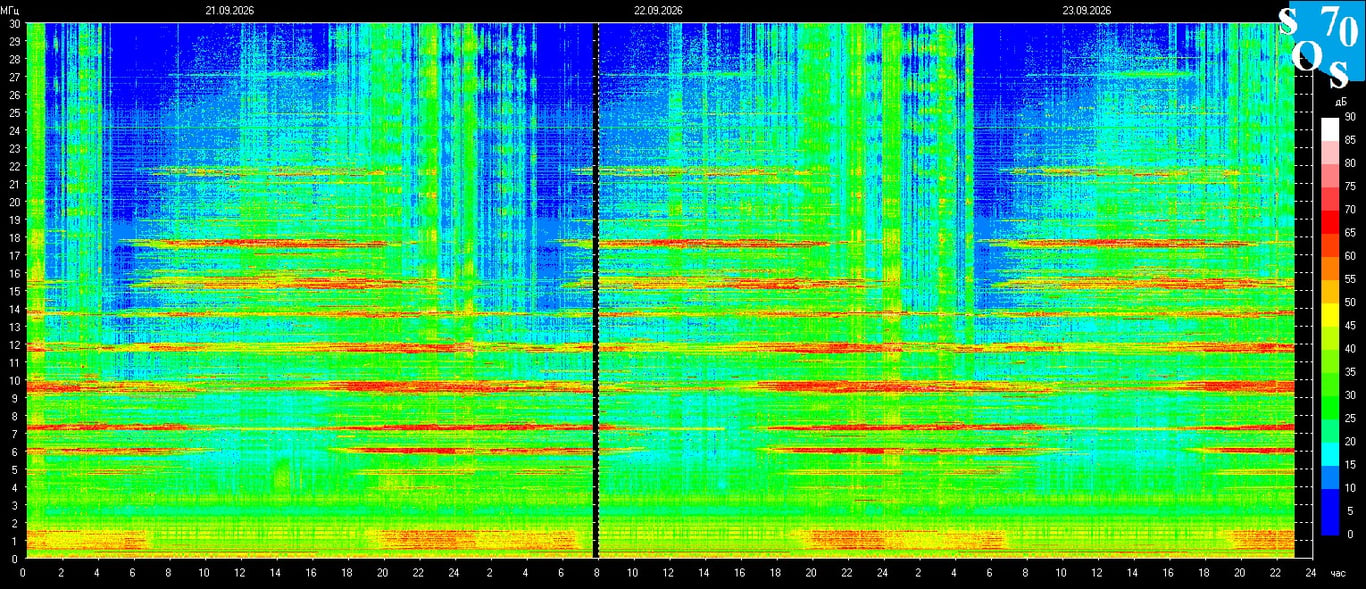This screenshot has height=589, width=1366.
Task: Click the 13 MHz frequency axis label
Action: tap(14, 327)
